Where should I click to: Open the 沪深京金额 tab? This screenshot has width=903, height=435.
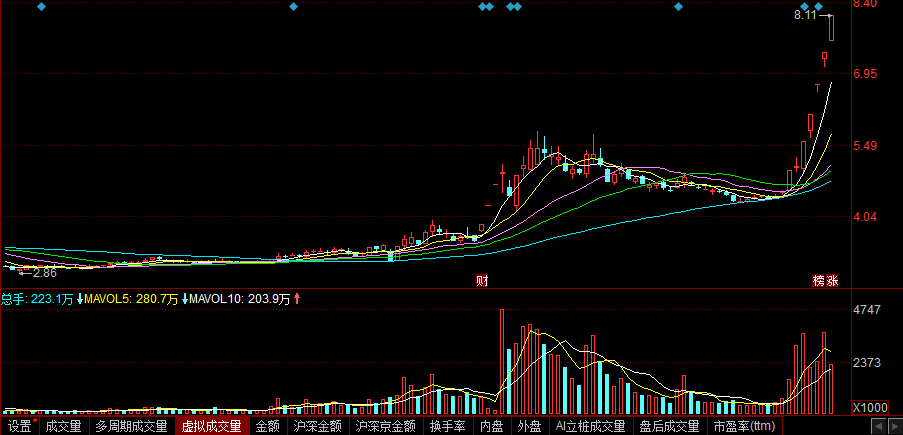[385, 426]
